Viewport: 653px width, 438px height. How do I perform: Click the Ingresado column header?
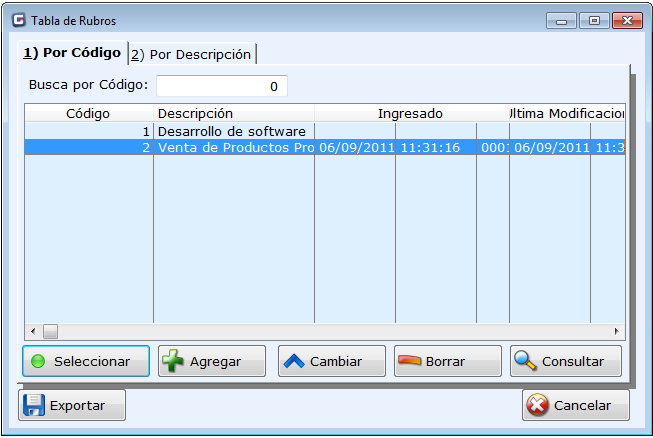pyautogui.click(x=410, y=114)
